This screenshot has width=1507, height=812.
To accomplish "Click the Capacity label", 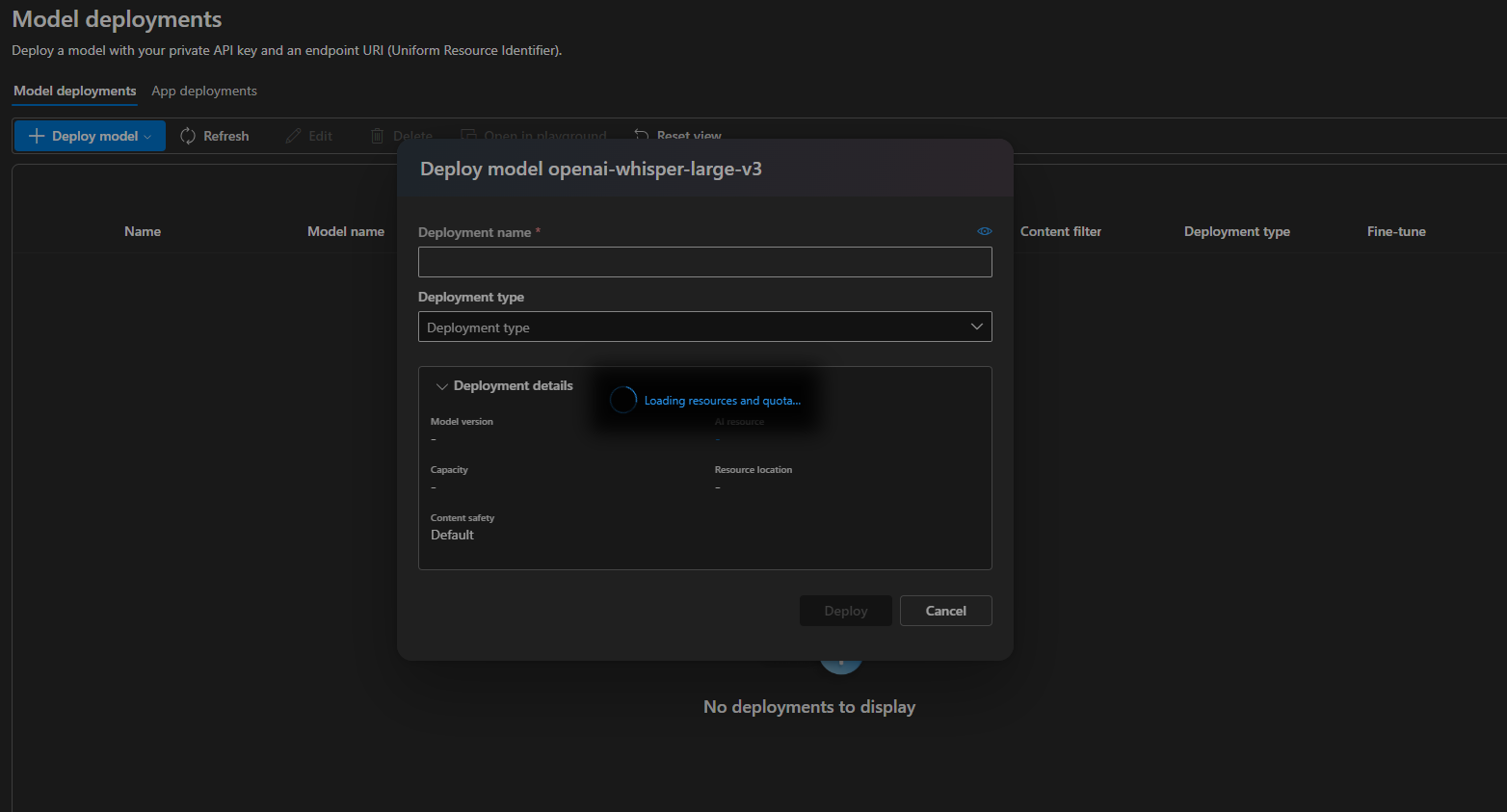I will (449, 470).
